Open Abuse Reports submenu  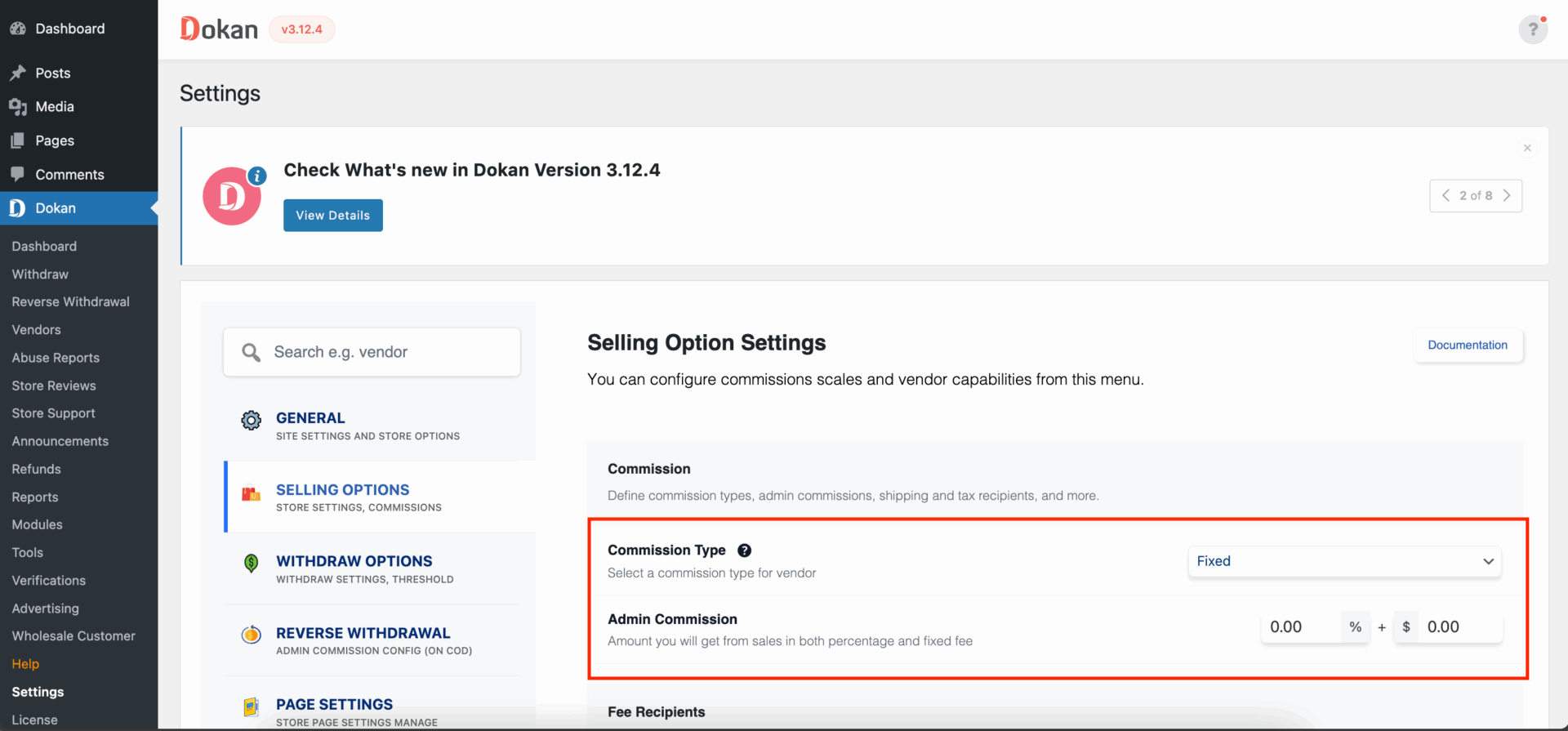click(x=56, y=358)
